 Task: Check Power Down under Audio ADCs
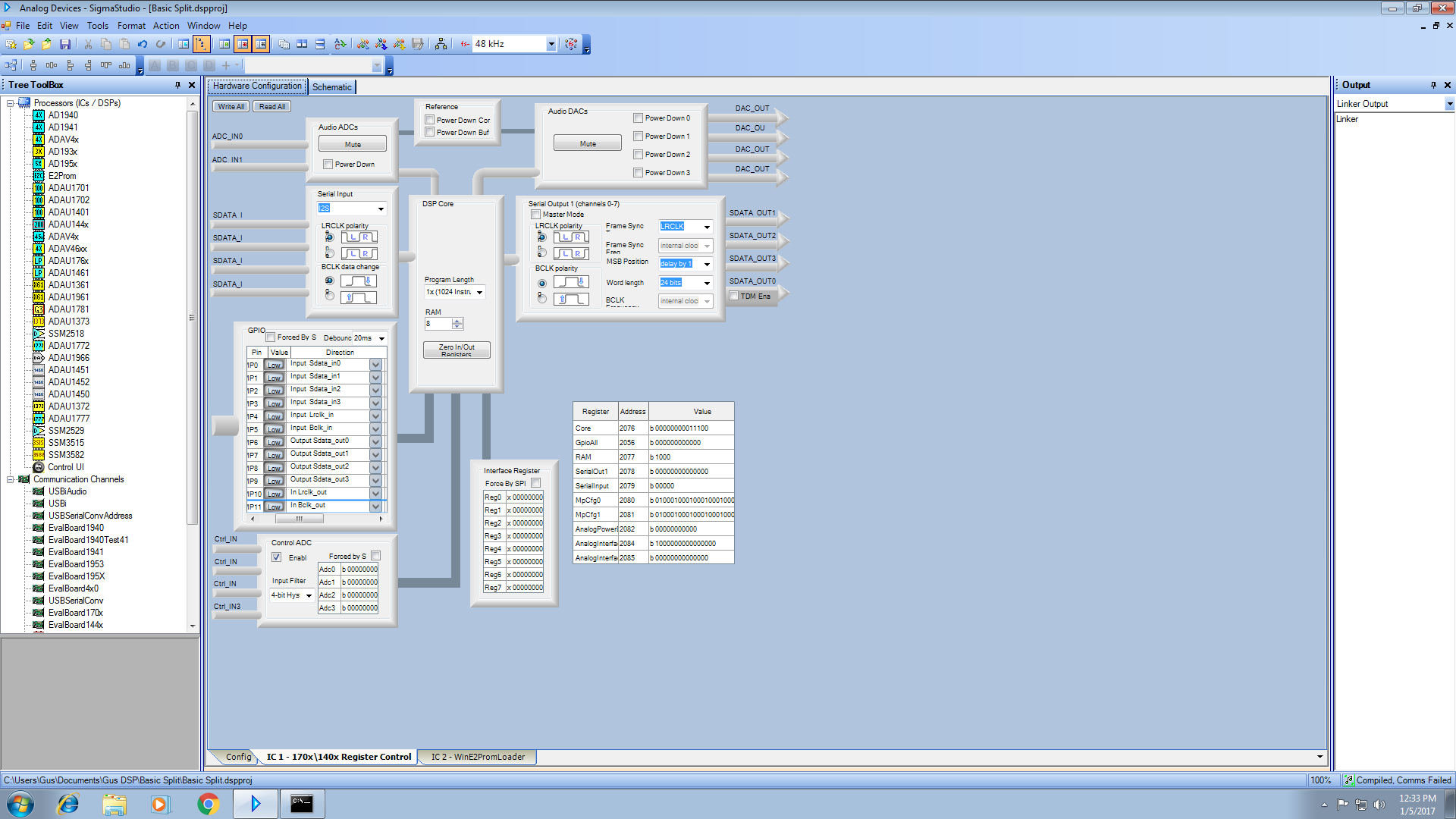point(328,164)
